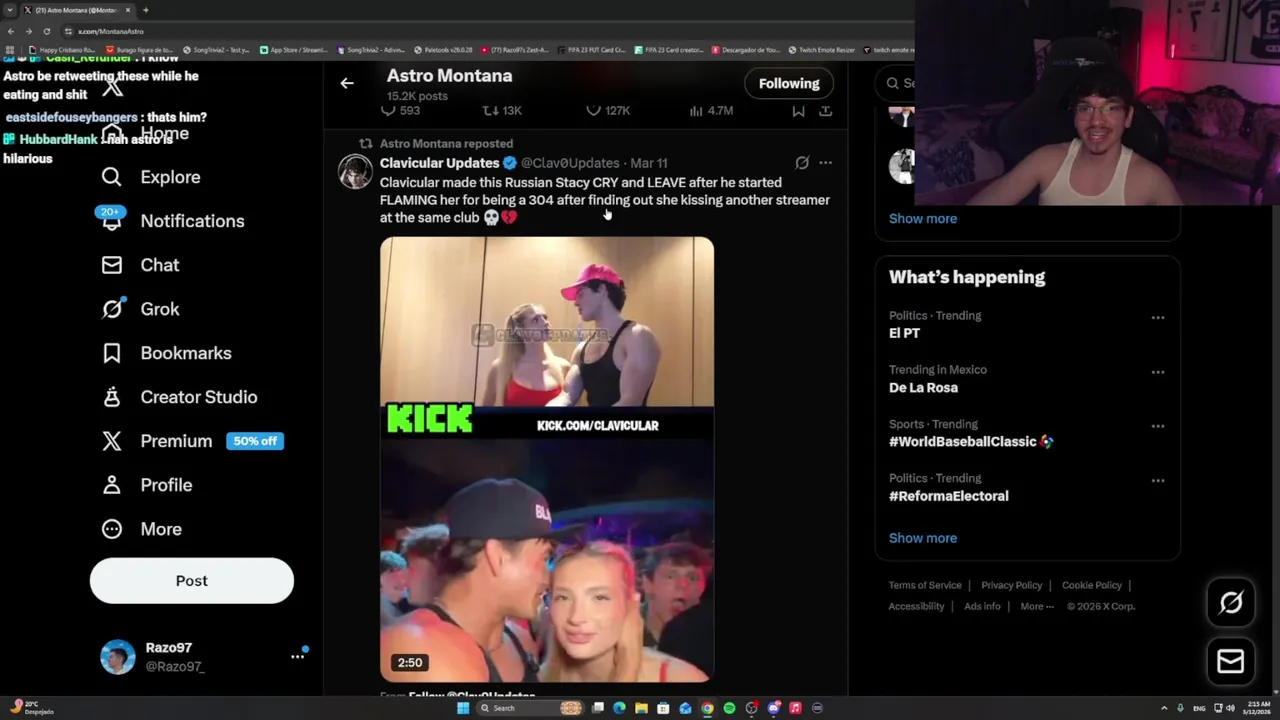Open the Mar 11 post timestamp

(x=649, y=163)
